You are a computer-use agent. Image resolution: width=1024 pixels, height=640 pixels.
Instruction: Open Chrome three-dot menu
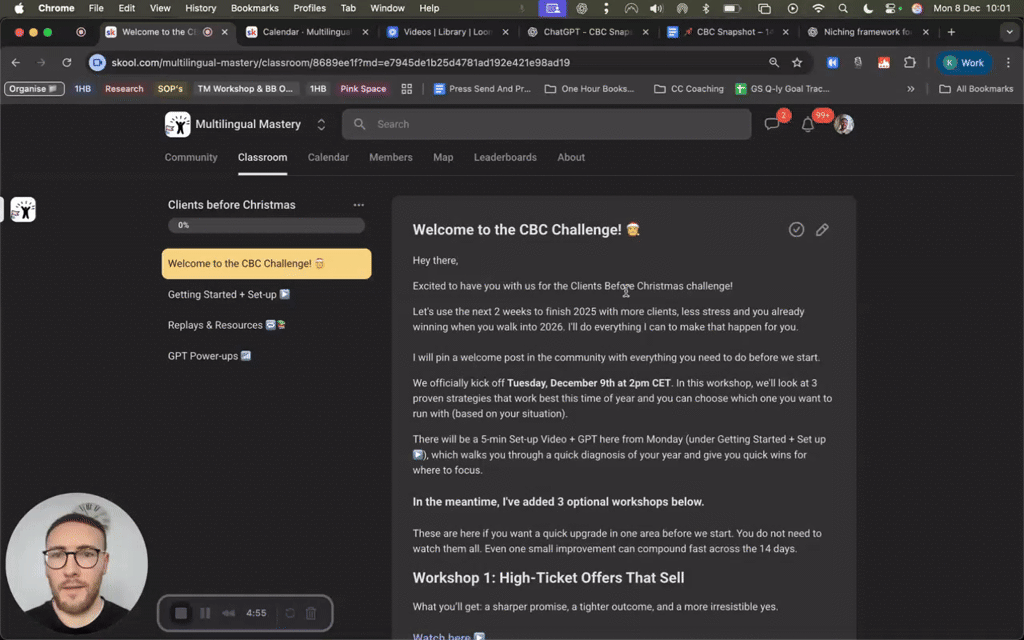tap(1008, 63)
